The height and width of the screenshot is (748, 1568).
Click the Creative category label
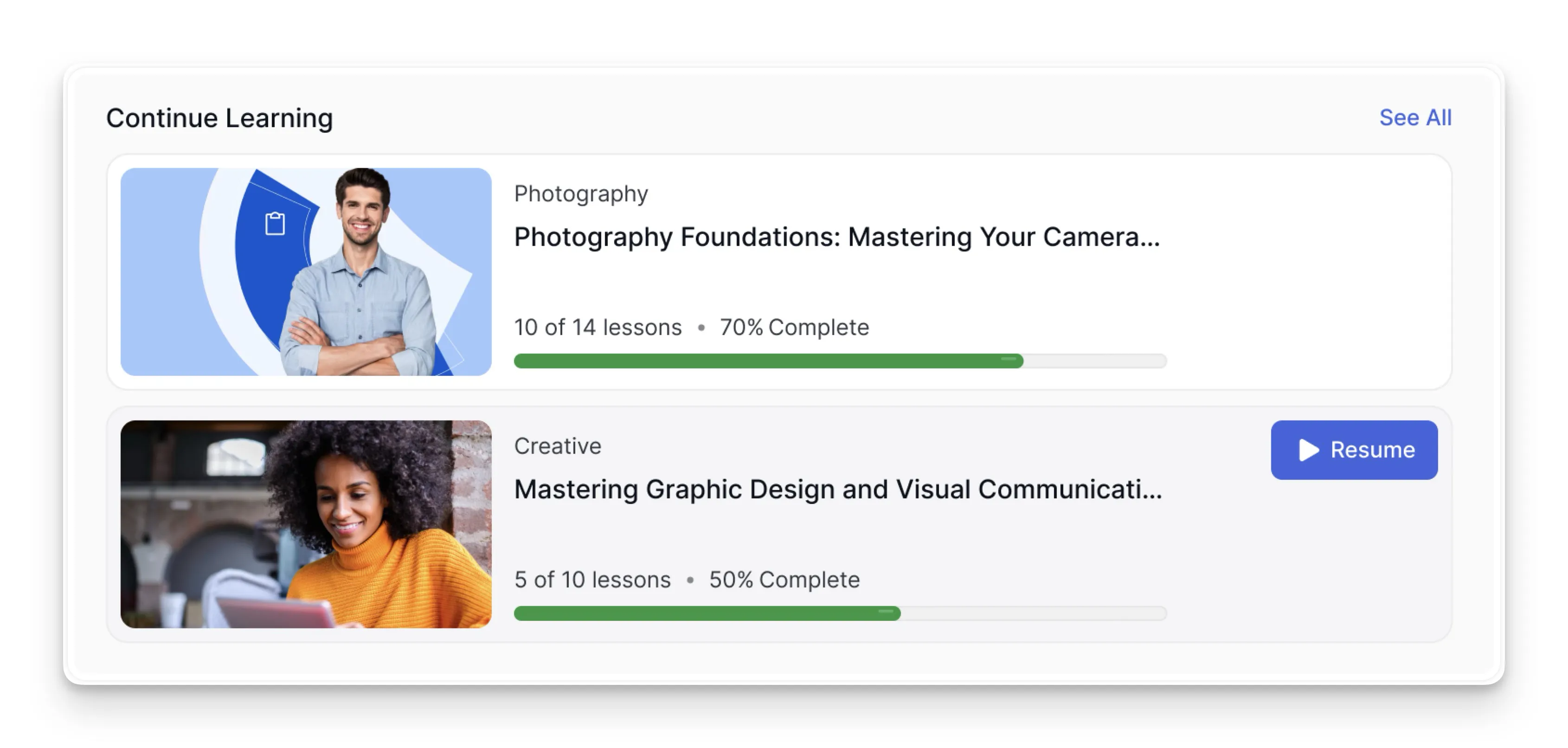558,446
